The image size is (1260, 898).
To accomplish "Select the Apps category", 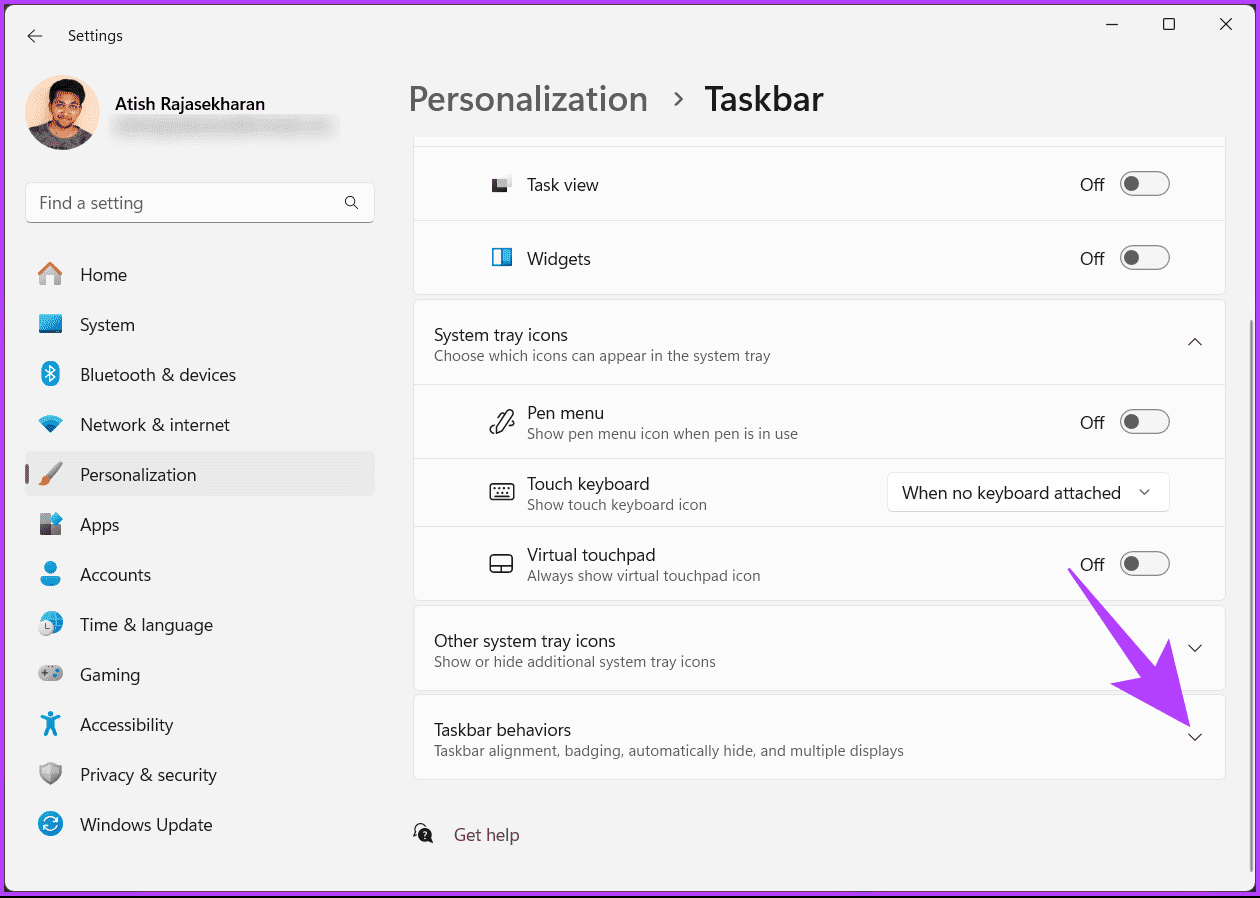I will coord(200,524).
